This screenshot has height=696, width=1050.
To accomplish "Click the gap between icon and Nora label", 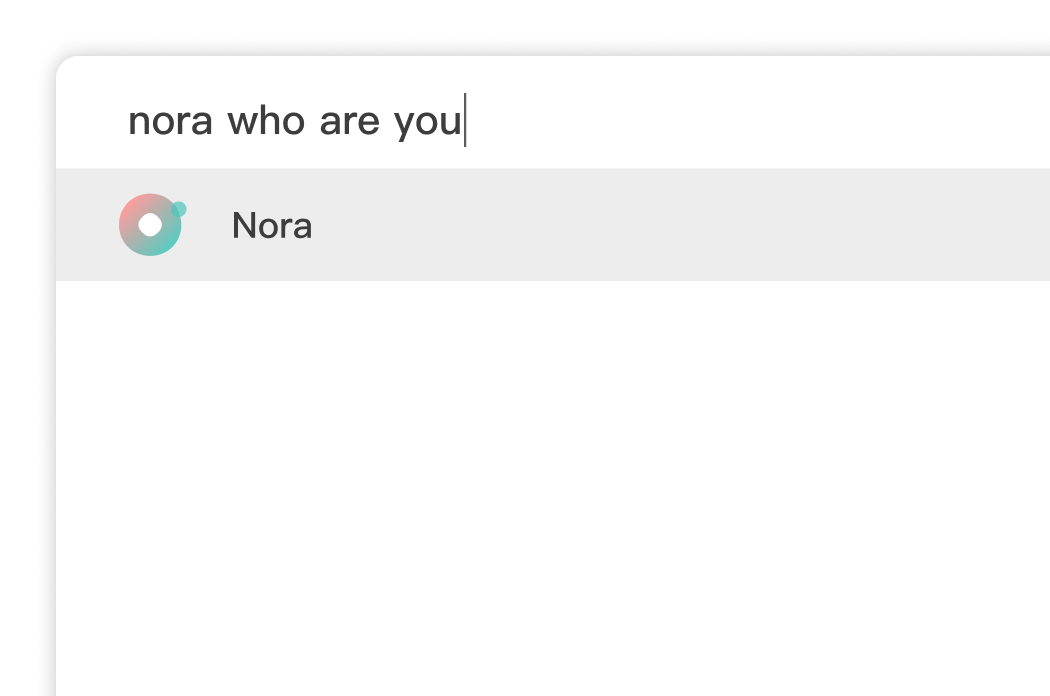I will coord(207,226).
